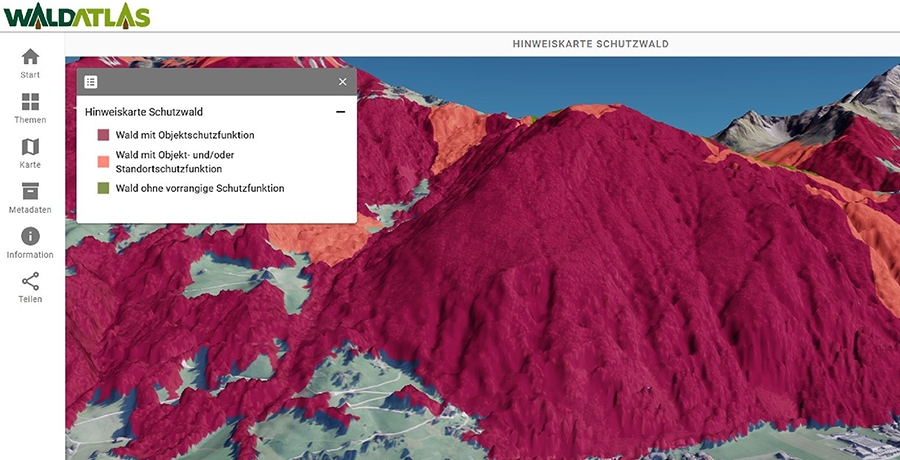Click the HINWEISKARTE SCHUTZWALD page title
This screenshot has width=900, height=460.
[x=590, y=44]
